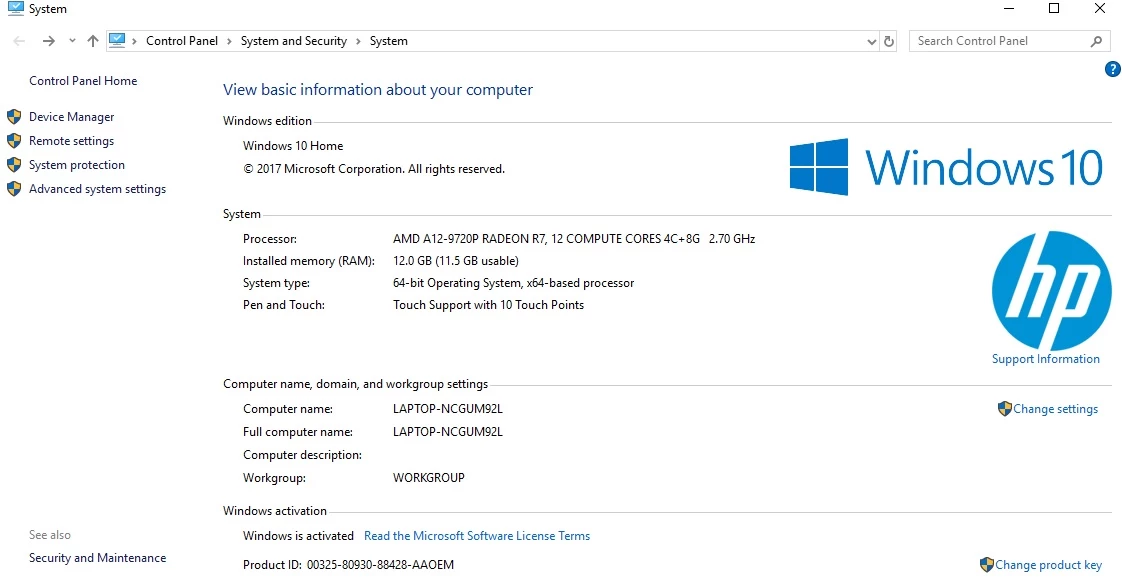Open Remote settings link
This screenshot has height=584, width=1122.
pos(72,141)
